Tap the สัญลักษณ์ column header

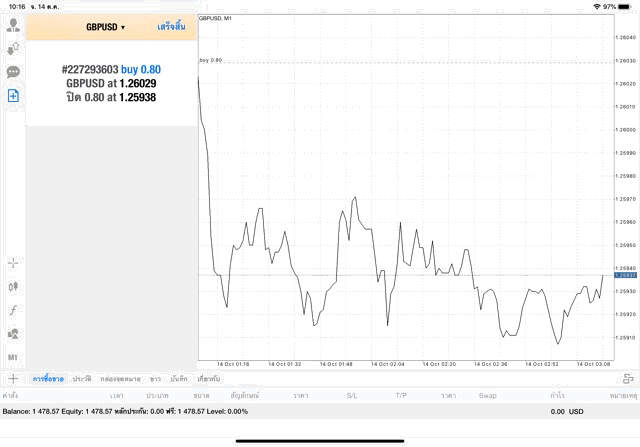click(244, 395)
